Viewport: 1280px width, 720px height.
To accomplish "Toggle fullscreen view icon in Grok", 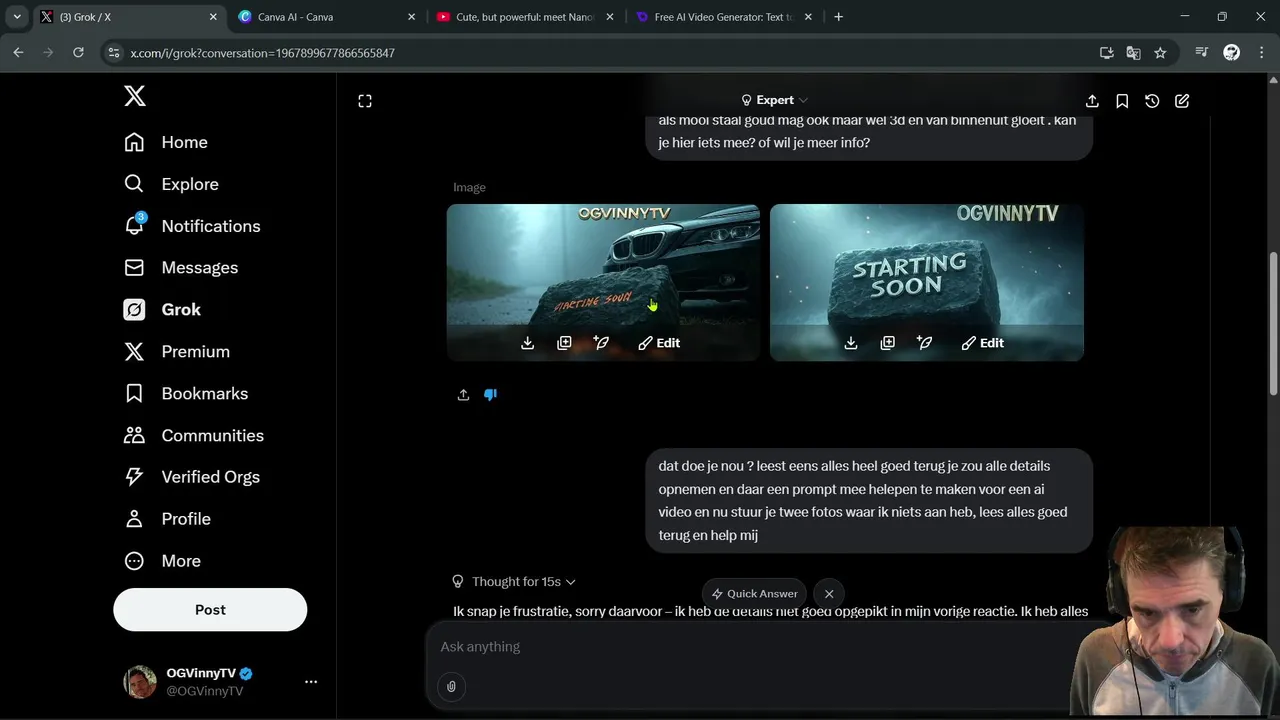I will pyautogui.click(x=365, y=101).
